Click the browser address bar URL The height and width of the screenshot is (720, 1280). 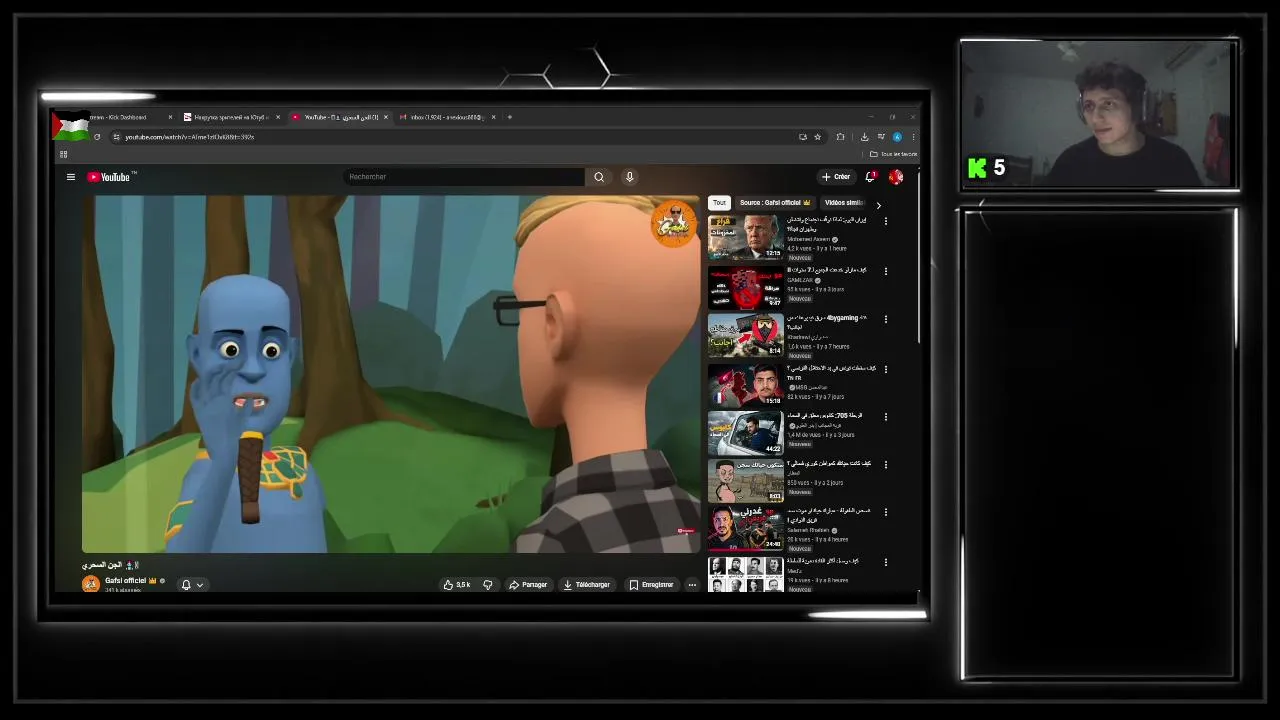pos(190,137)
